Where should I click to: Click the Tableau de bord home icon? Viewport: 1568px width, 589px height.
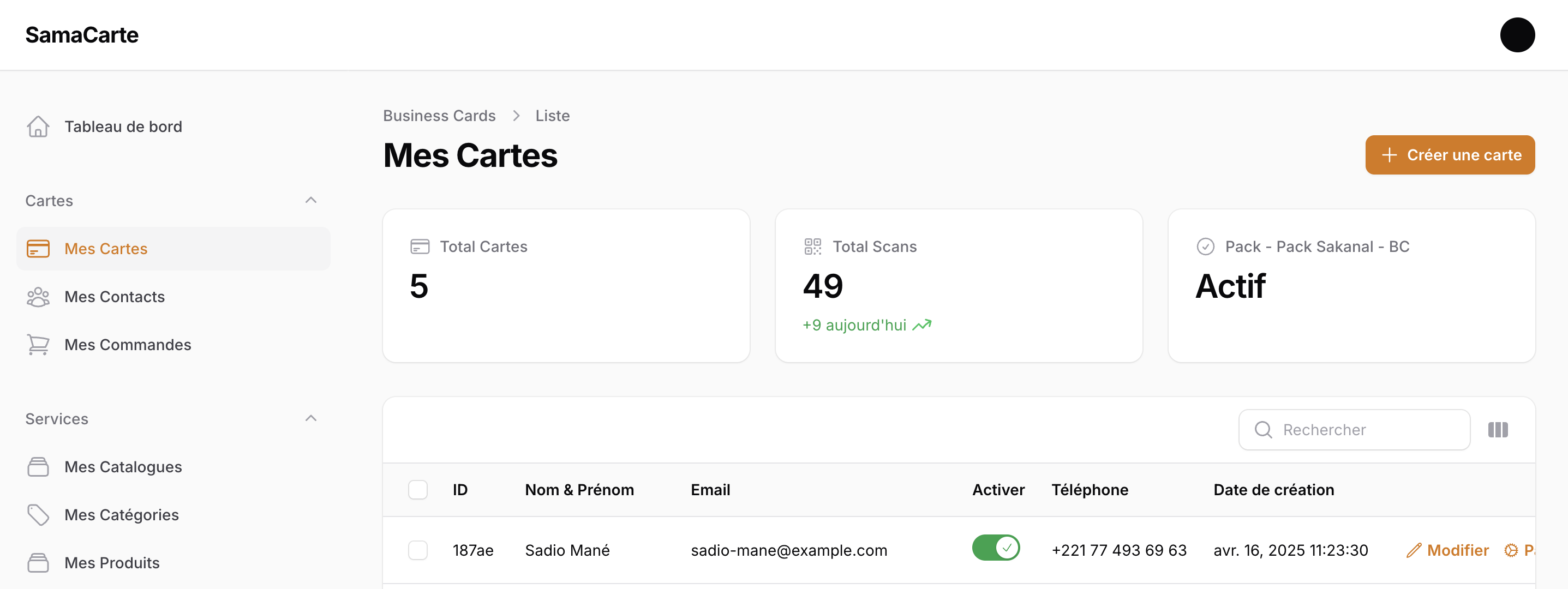pos(38,126)
